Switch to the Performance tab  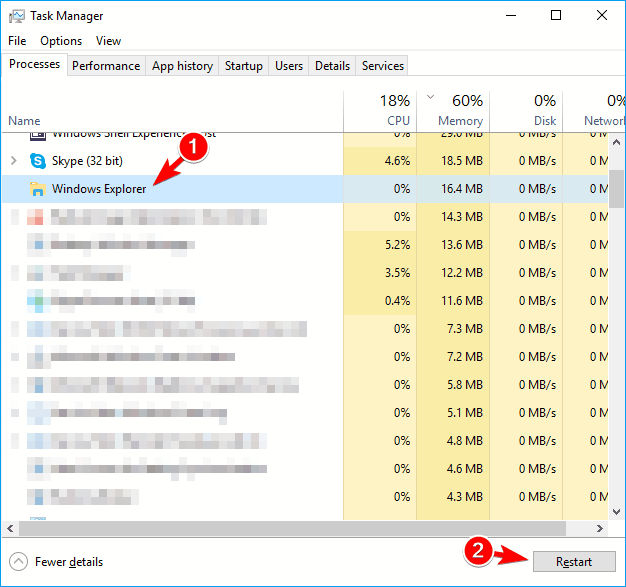pos(106,66)
